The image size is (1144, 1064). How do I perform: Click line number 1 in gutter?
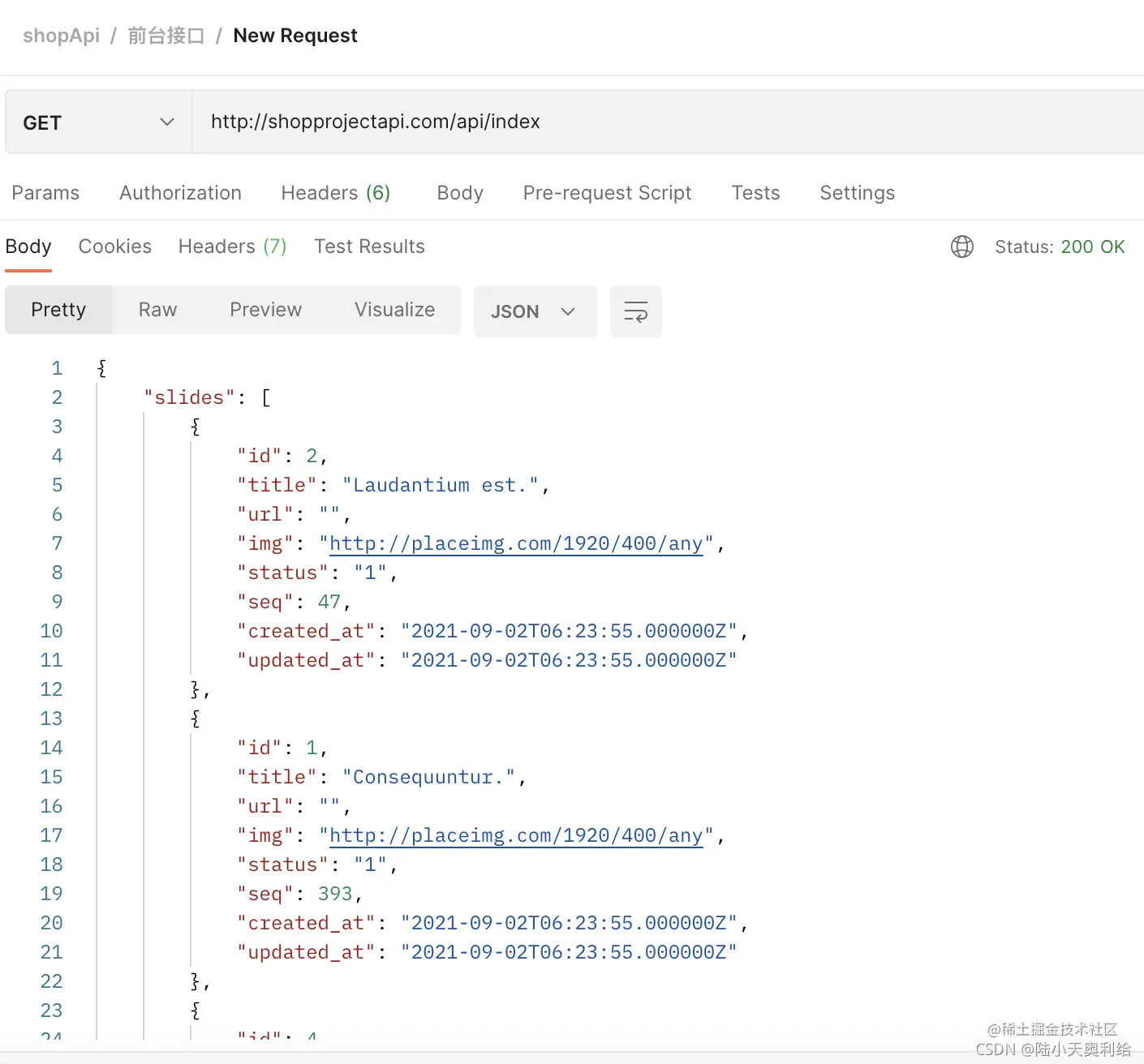(x=57, y=368)
